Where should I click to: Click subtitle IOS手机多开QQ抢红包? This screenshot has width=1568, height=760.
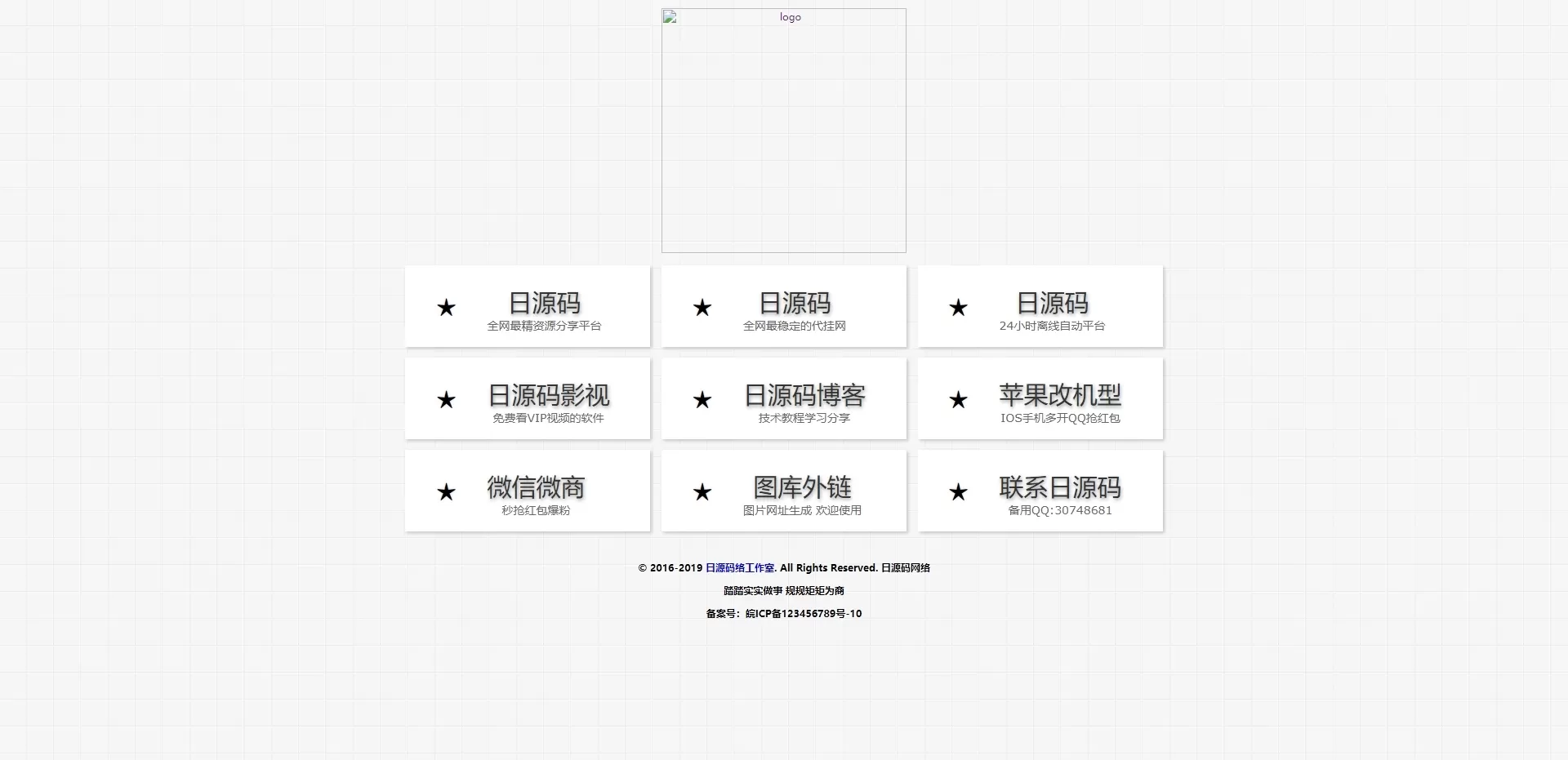tap(1060, 418)
